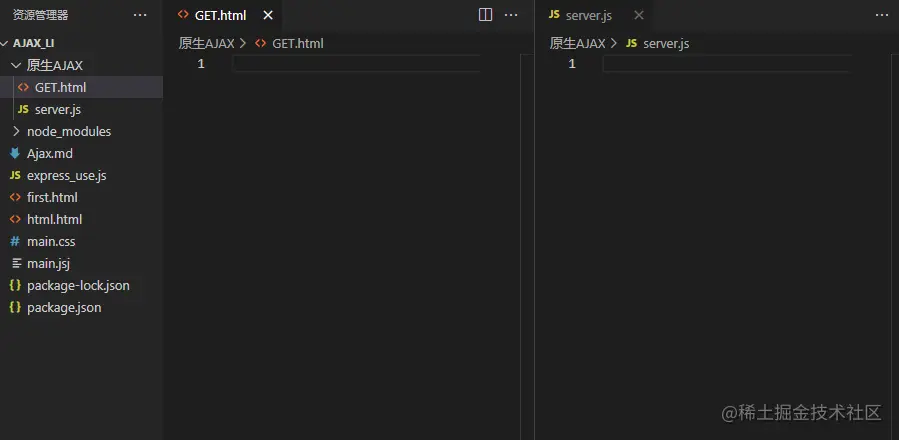Click the braces icon beside package-lock.json
899x440 pixels.
(x=15, y=285)
